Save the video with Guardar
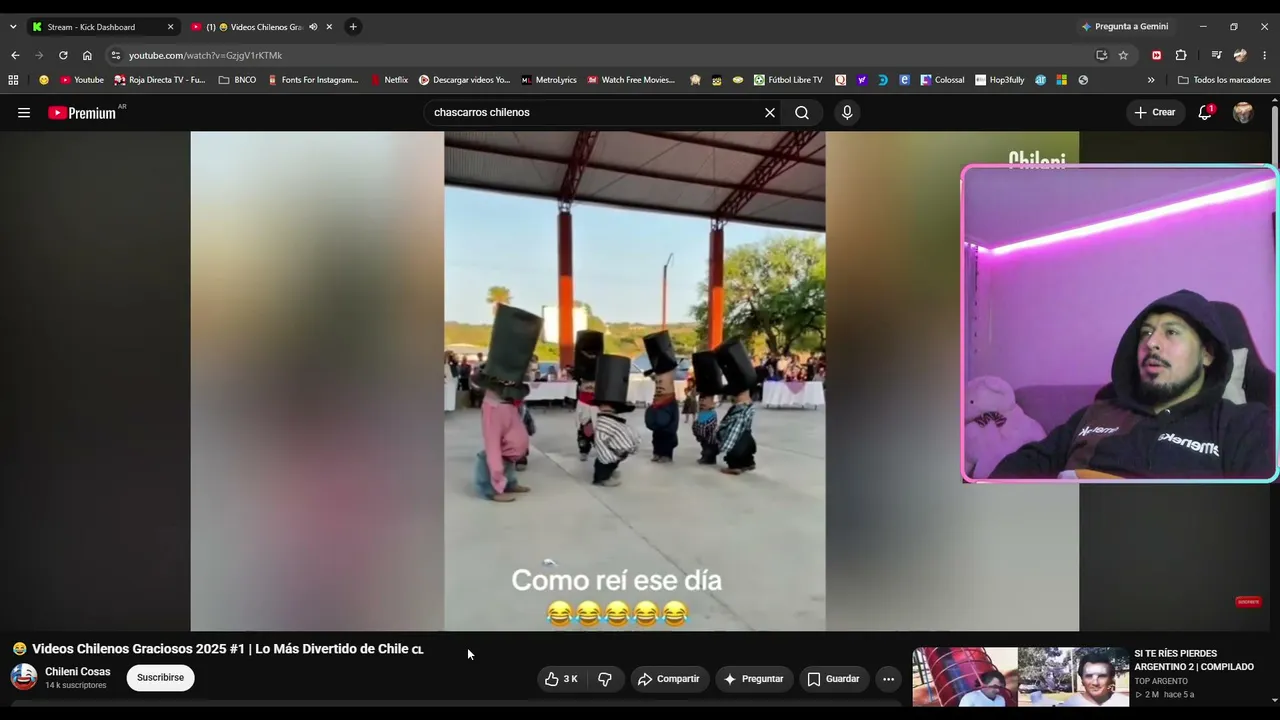 coord(833,679)
